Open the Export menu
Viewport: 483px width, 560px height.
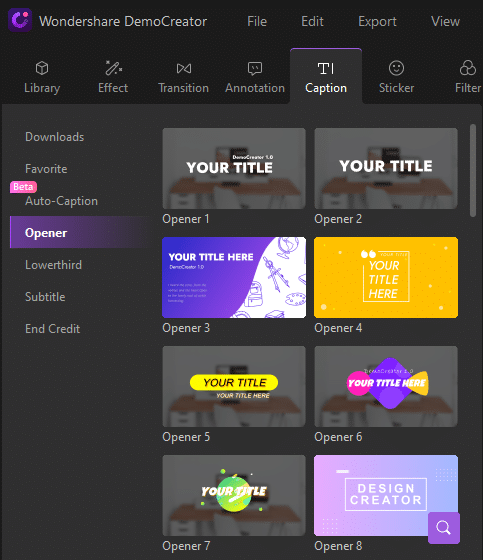377,22
